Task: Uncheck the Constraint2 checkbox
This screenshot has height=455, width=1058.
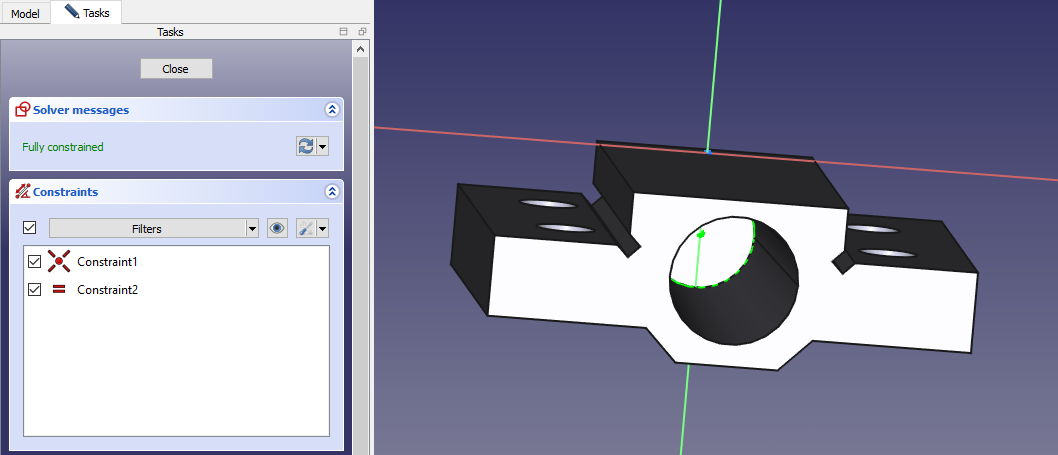Action: [35, 290]
